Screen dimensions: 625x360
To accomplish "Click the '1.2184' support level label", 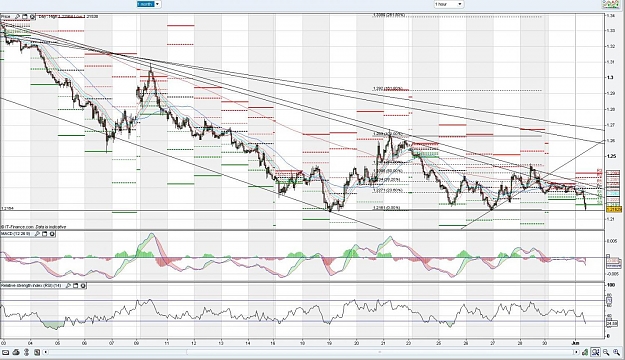I will (x=7, y=208).
